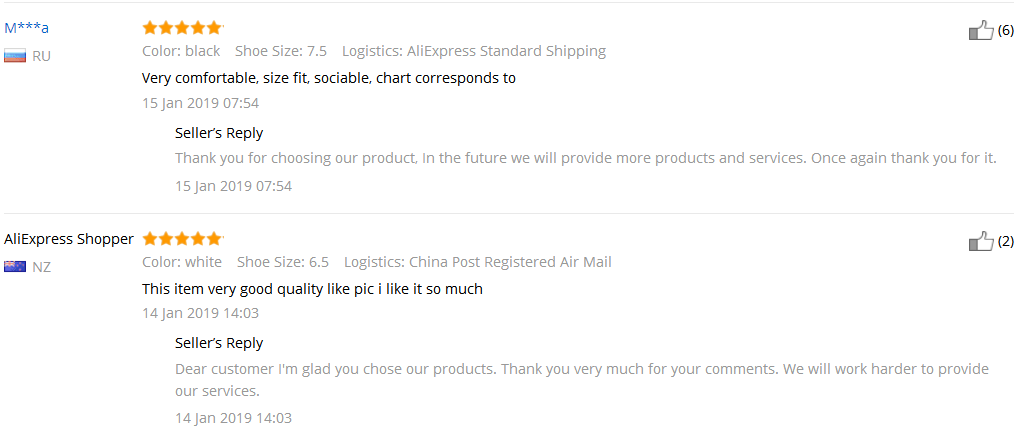The width and height of the screenshot is (1022, 446).
Task: Select the 'Very comfortable, size fit' review text
Action: pyautogui.click(x=329, y=78)
